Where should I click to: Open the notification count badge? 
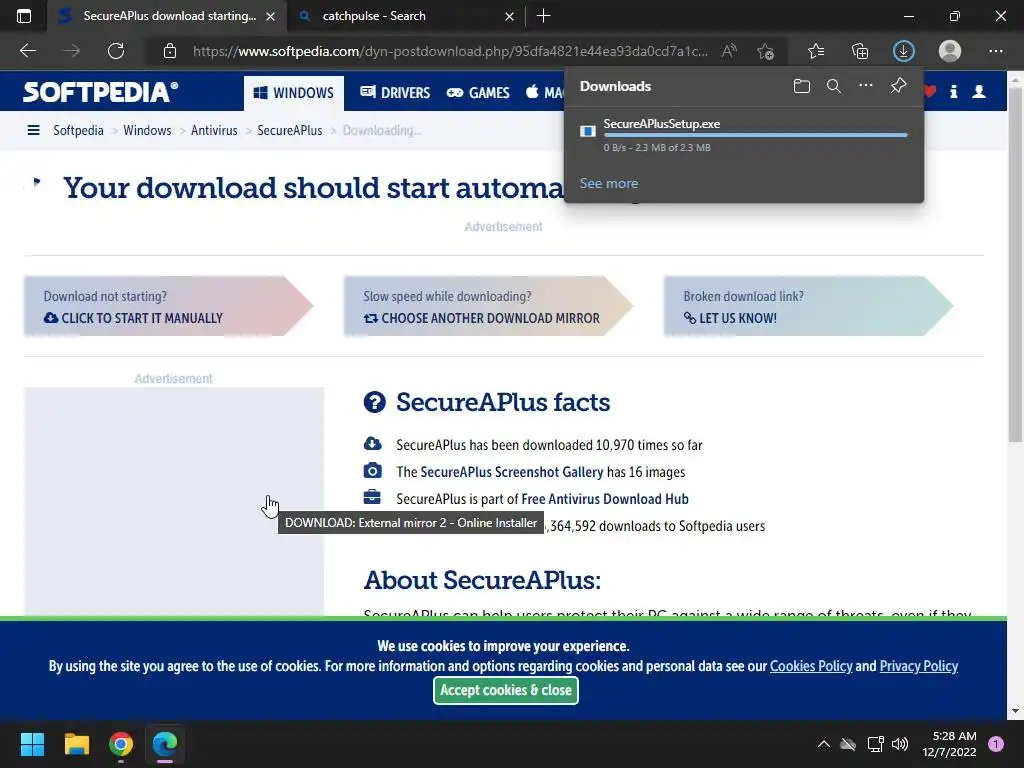[x=996, y=744]
